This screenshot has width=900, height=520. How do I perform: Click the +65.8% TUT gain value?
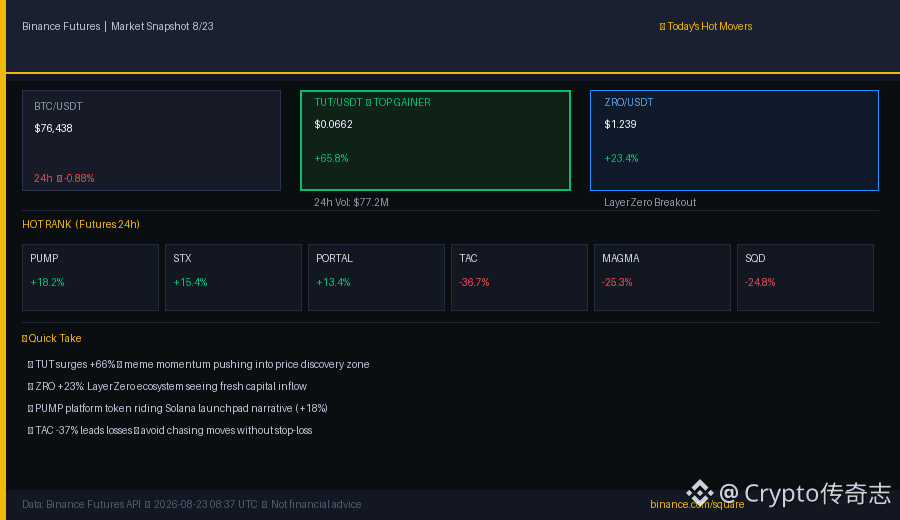[x=331, y=158]
